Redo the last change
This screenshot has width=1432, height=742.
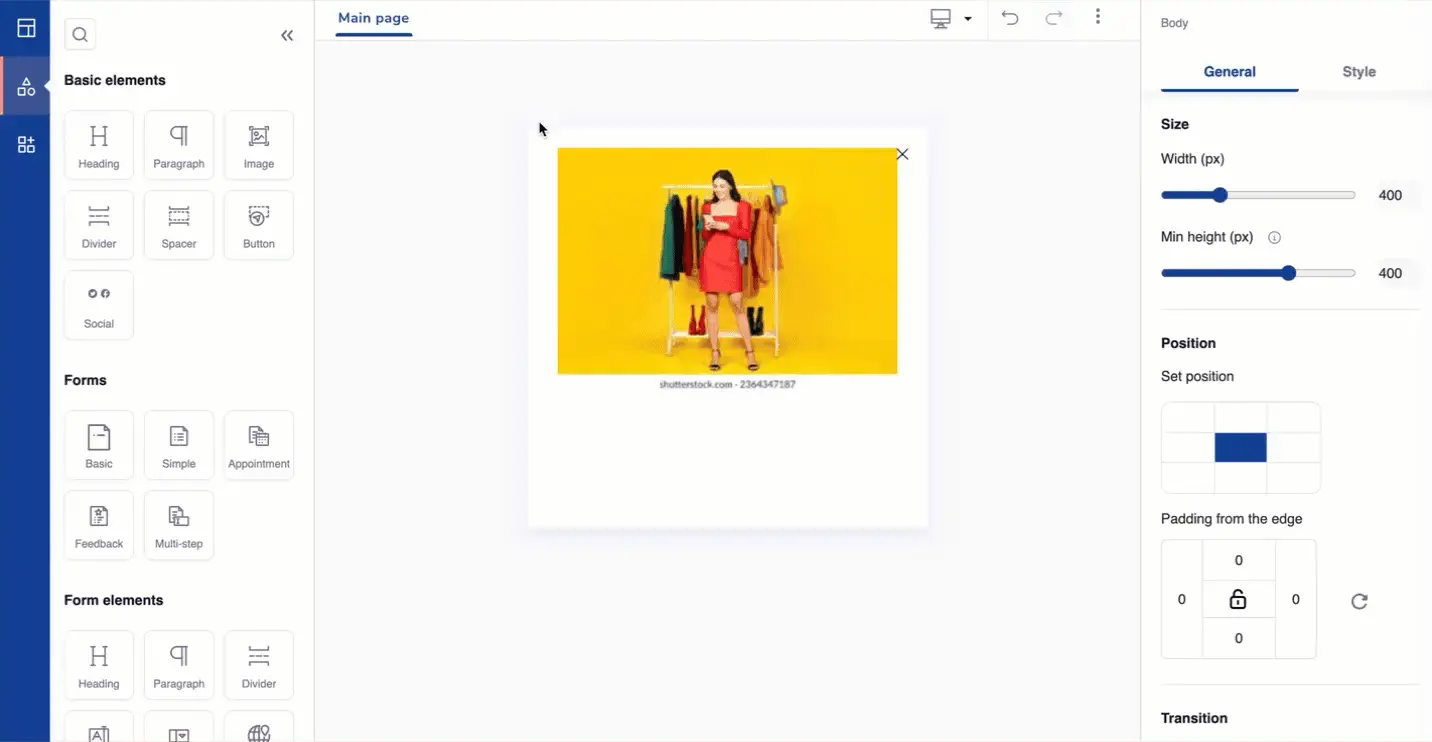click(1054, 18)
